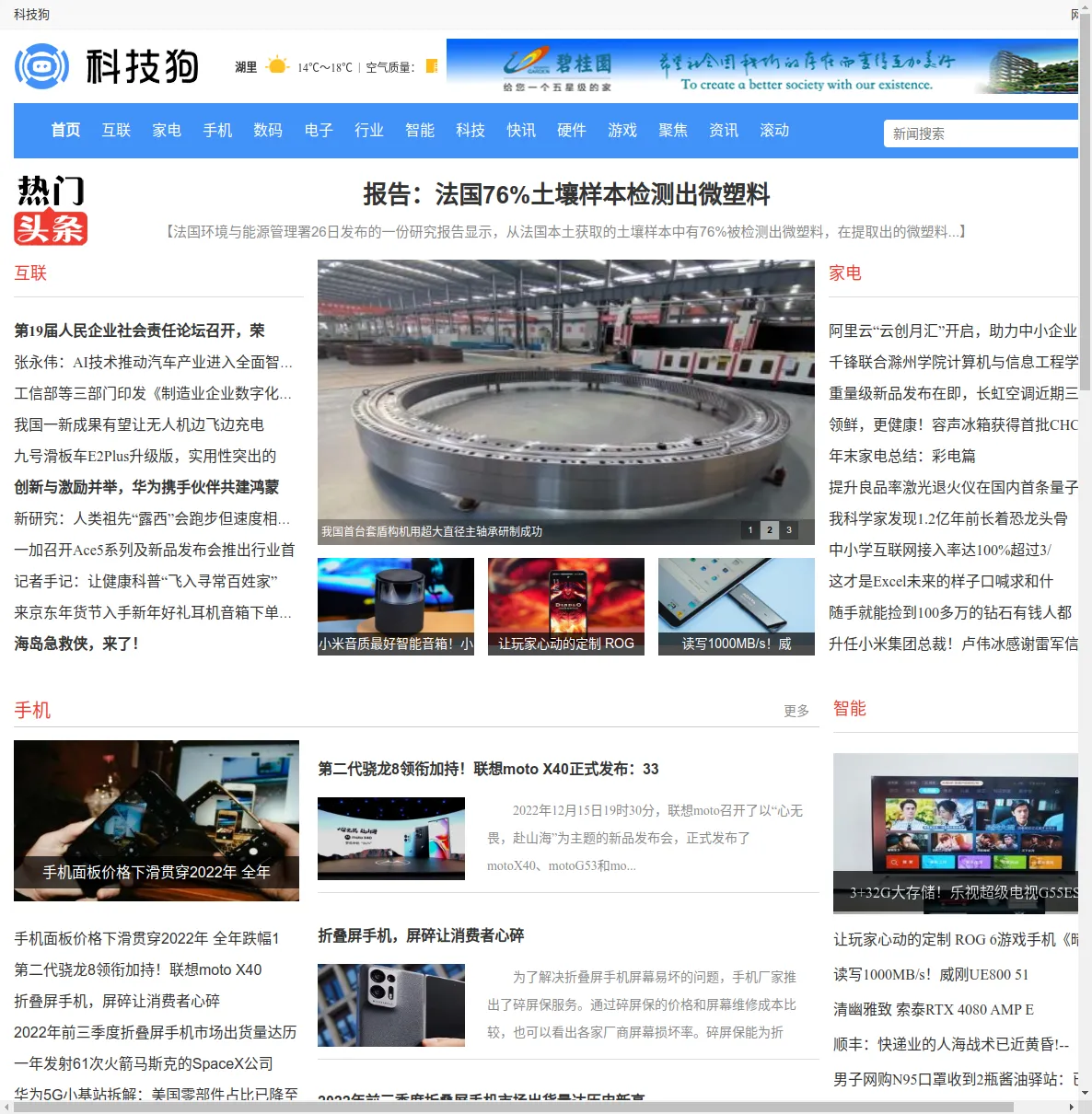1092x1114 pixels.
Task: Click the 科技狗 robot logo icon
Action: 42,66
